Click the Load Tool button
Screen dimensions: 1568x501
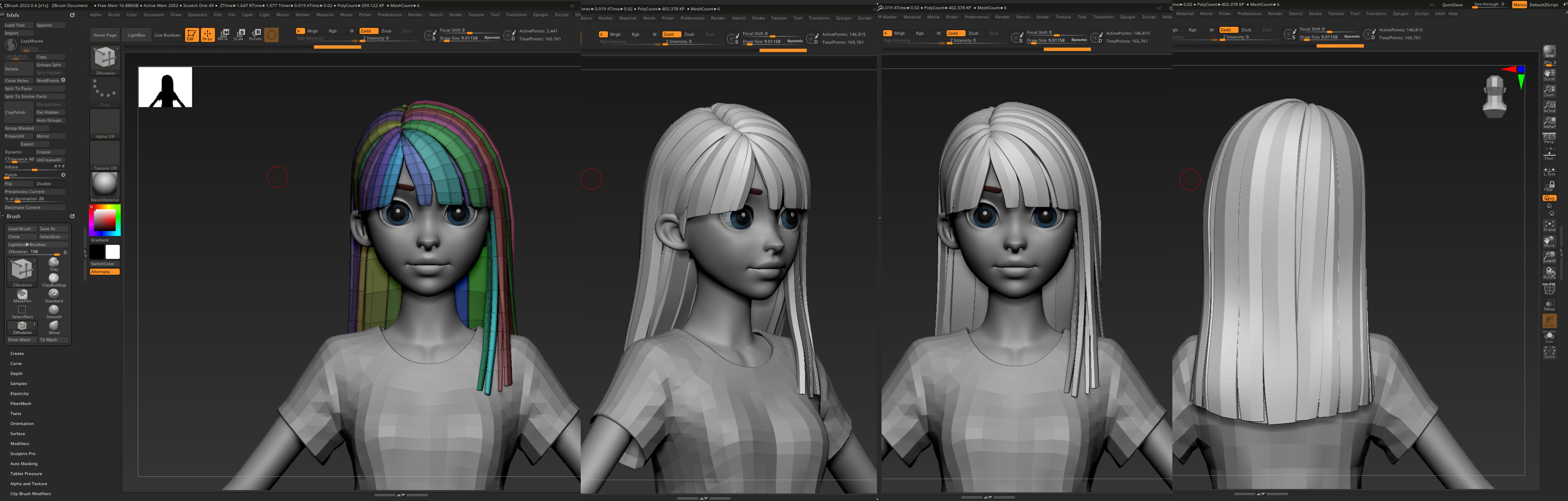tap(18, 25)
